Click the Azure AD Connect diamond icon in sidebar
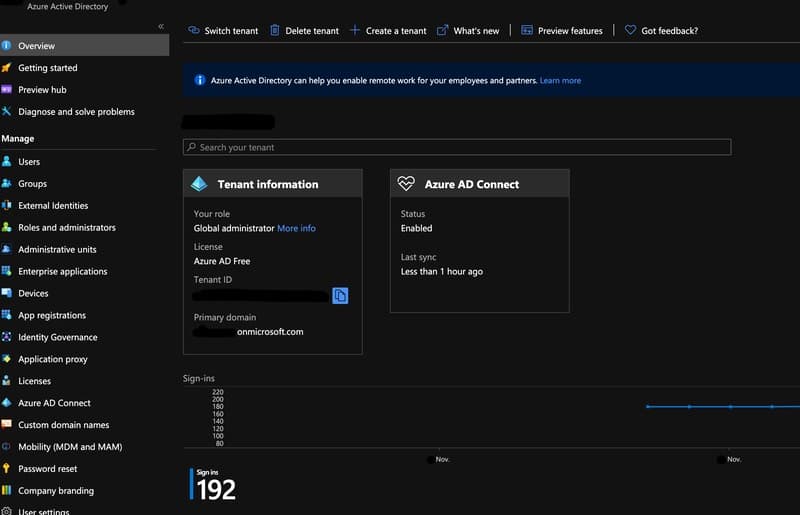 coord(6,403)
